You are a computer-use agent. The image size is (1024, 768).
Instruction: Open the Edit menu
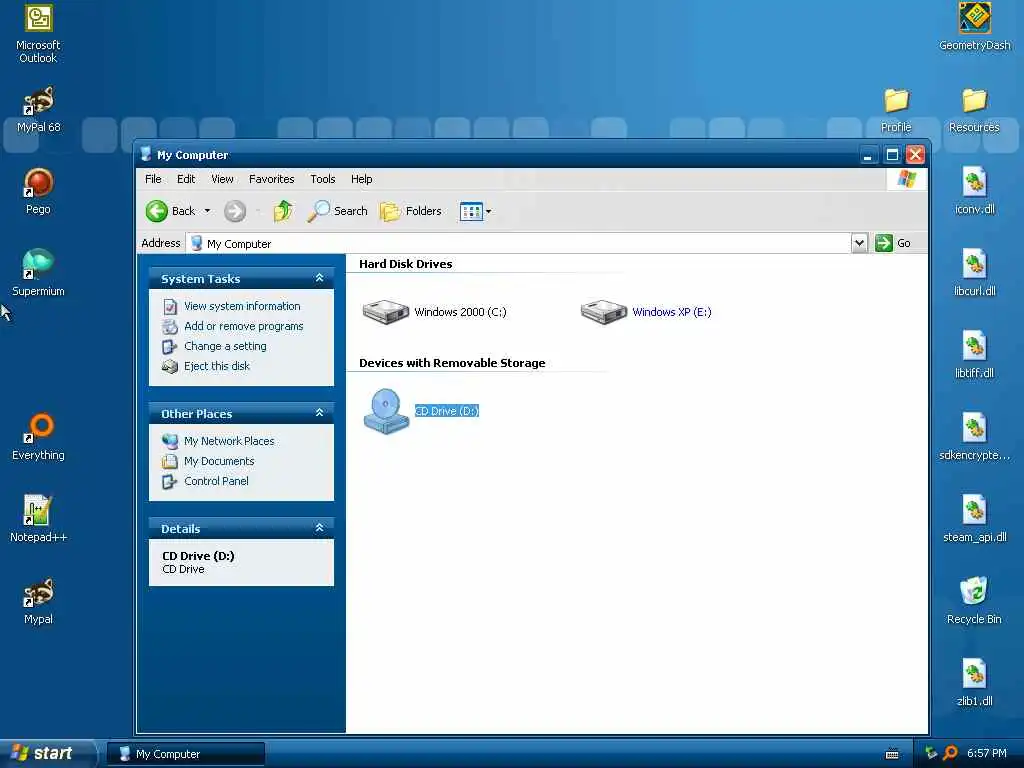click(x=186, y=179)
